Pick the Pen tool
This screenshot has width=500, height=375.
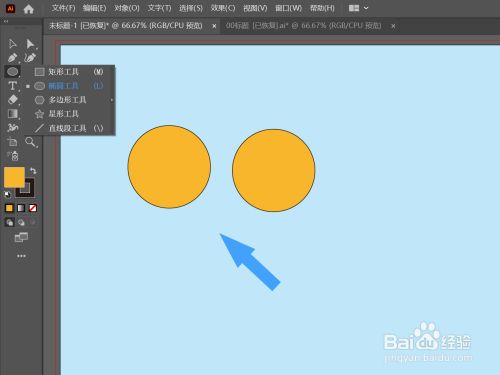point(12,58)
